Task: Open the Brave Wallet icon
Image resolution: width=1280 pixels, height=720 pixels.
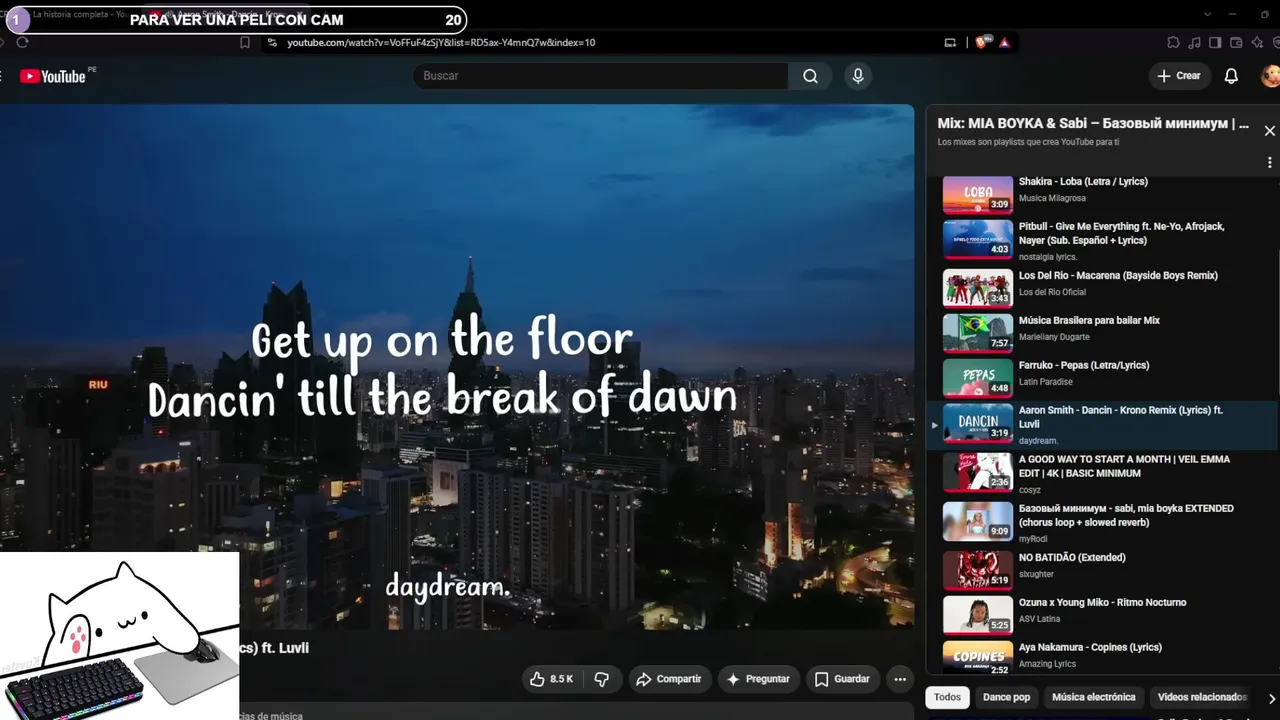Action: coord(1236,42)
